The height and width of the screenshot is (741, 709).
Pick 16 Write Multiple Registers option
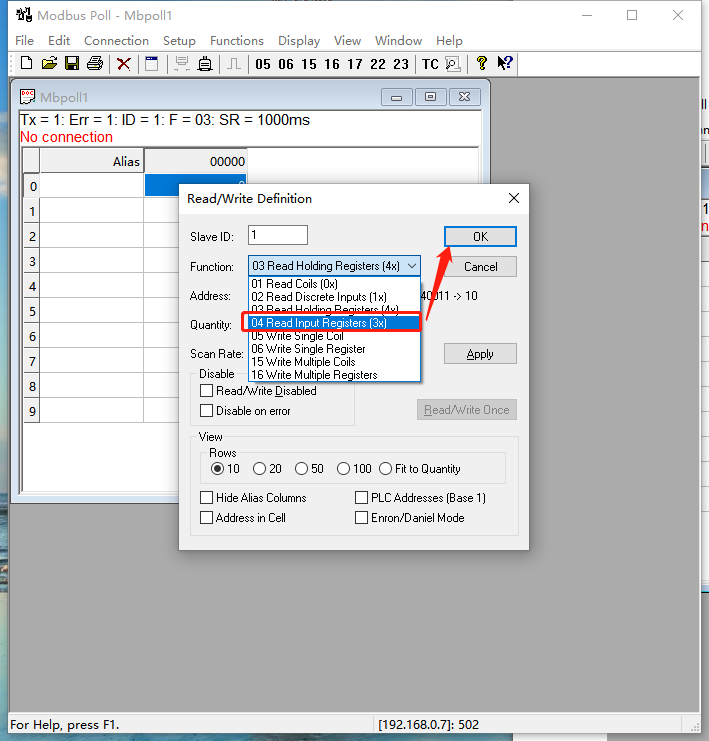coord(314,375)
